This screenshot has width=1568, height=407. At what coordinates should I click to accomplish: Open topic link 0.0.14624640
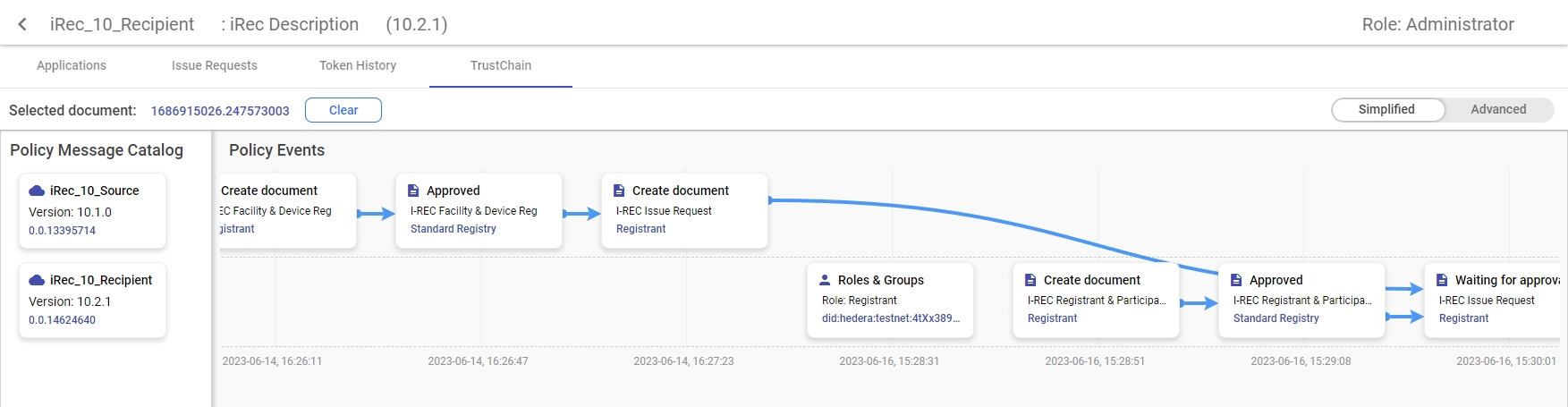pyautogui.click(x=62, y=320)
